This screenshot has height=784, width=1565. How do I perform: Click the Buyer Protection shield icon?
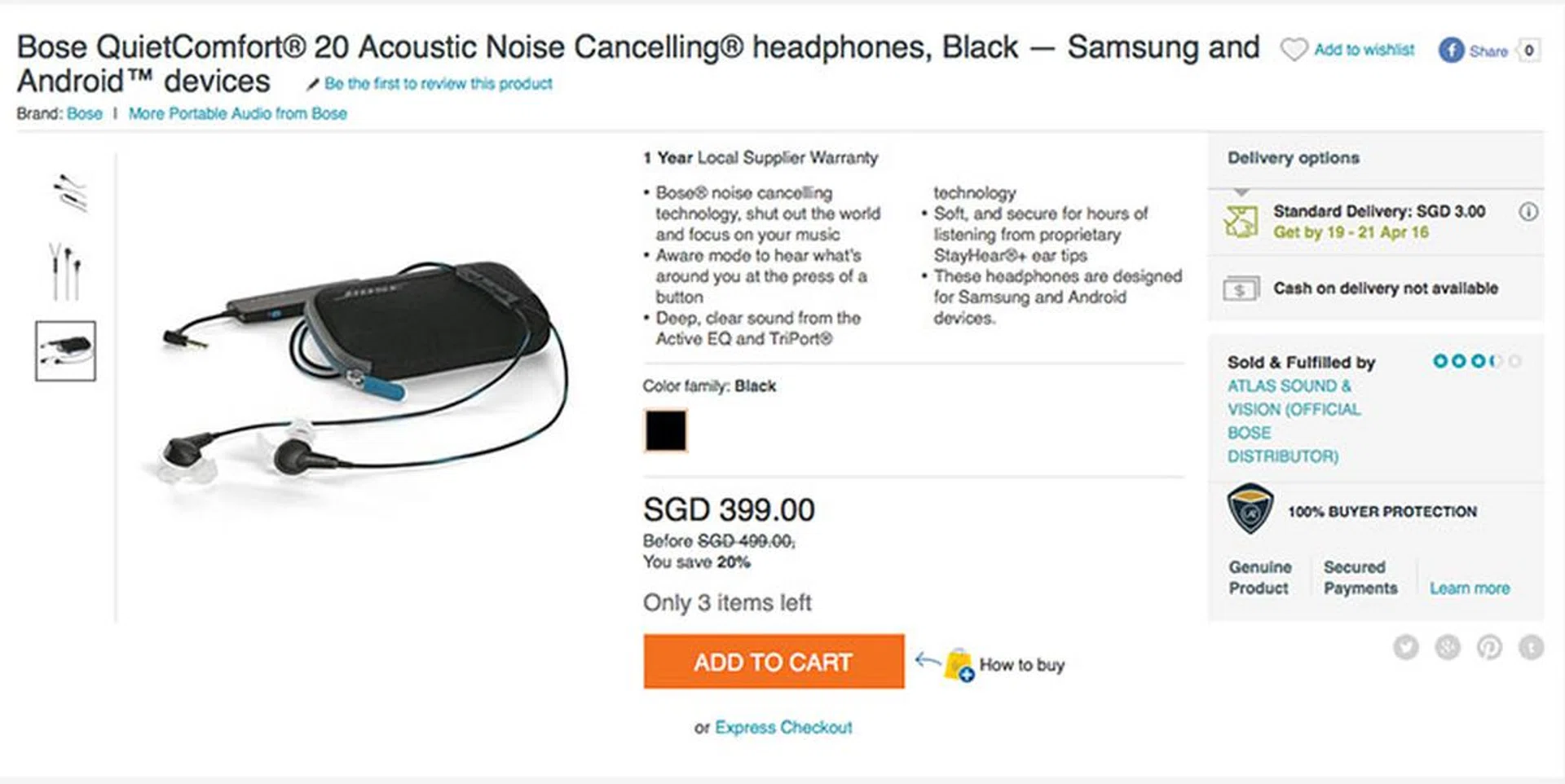1250,509
